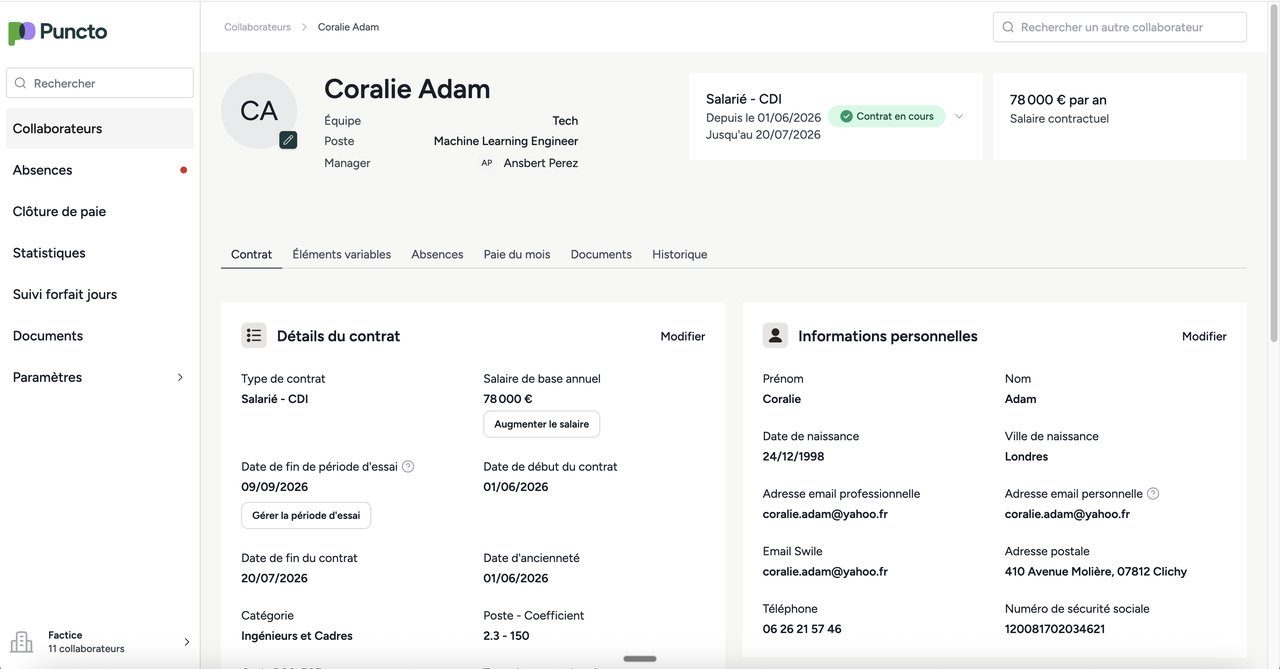1280x669 pixels.
Task: Click the Détails du contrat list icon
Action: pos(254,336)
